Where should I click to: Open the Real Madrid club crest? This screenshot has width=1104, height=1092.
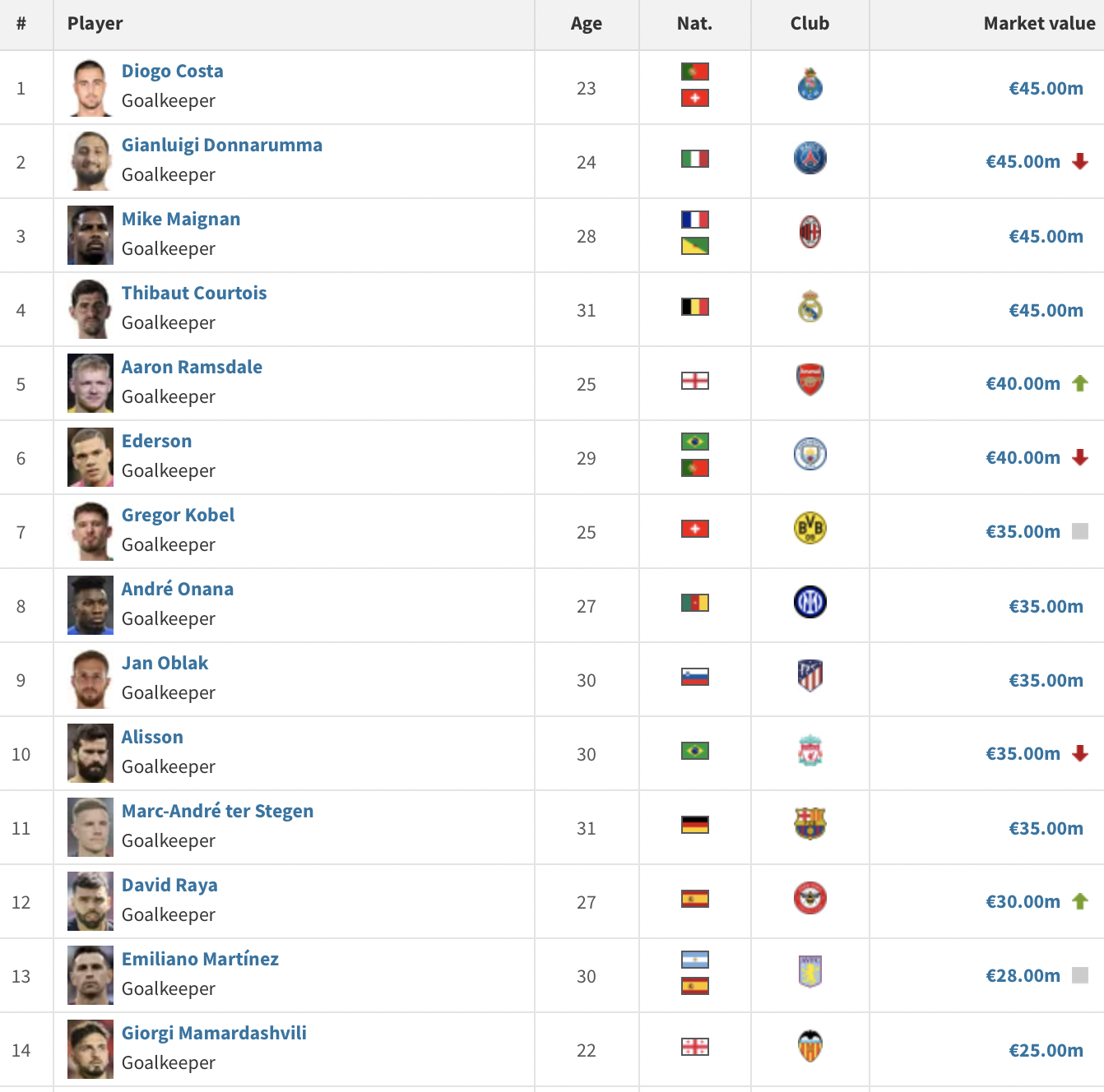(810, 307)
